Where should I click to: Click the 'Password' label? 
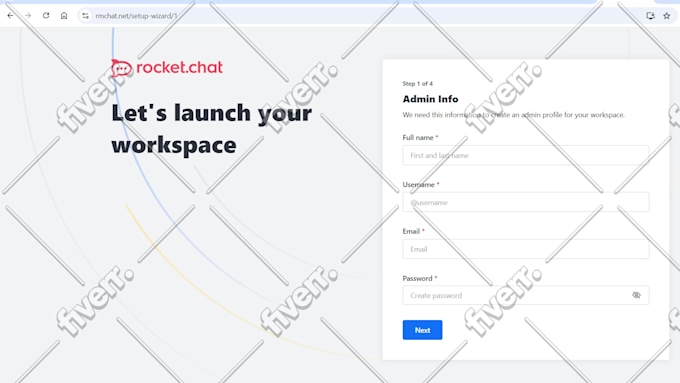[x=417, y=278]
